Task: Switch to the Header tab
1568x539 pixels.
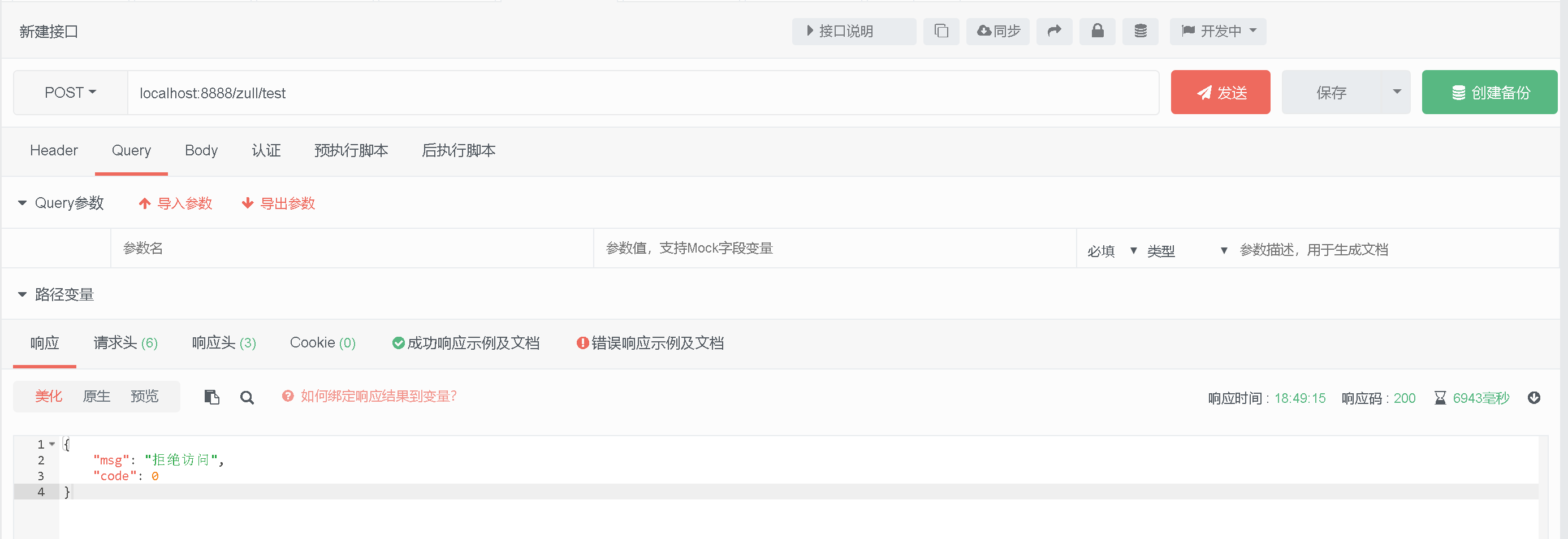Action: (x=54, y=150)
